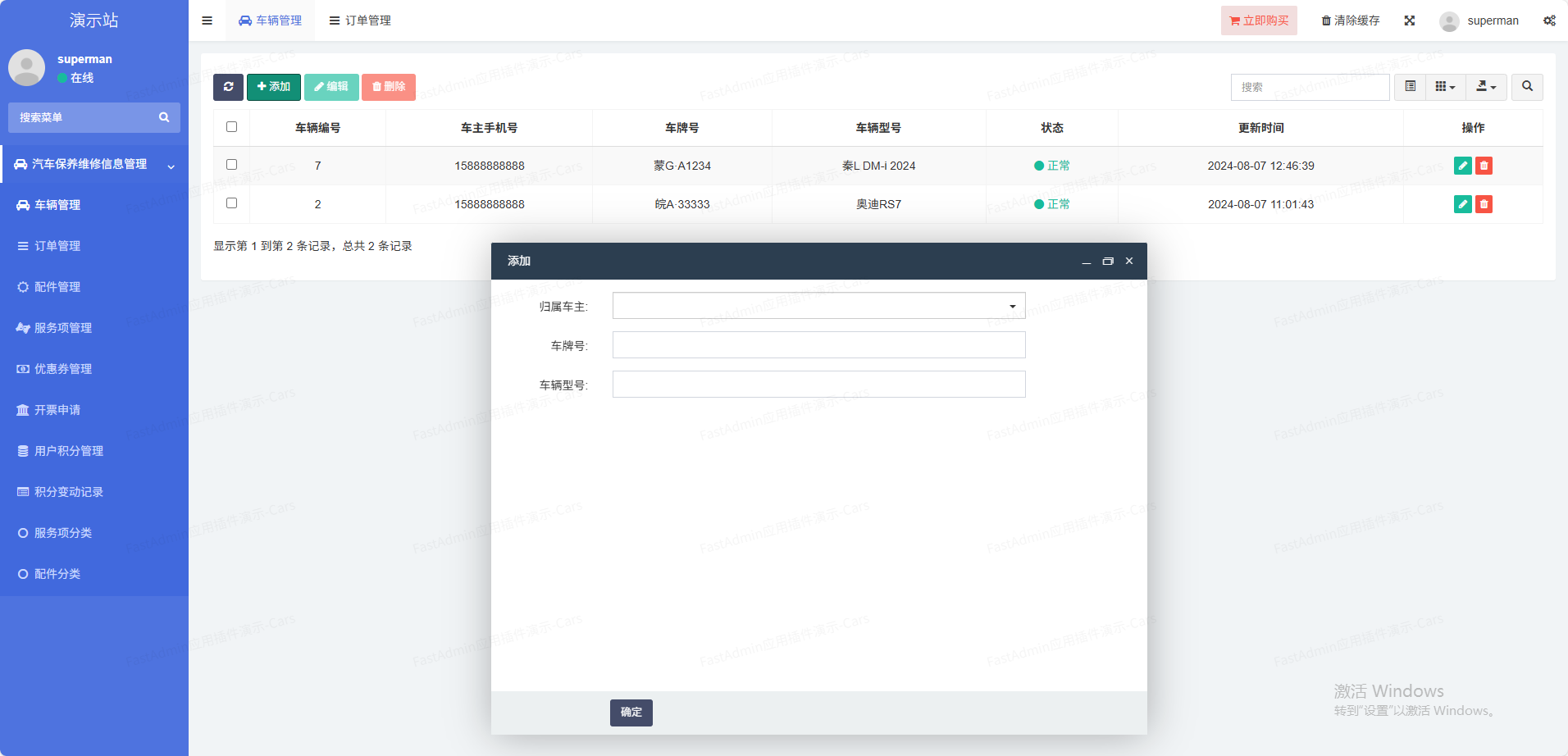Open the export data dropdown
The height and width of the screenshot is (756, 1568).
point(1486,87)
